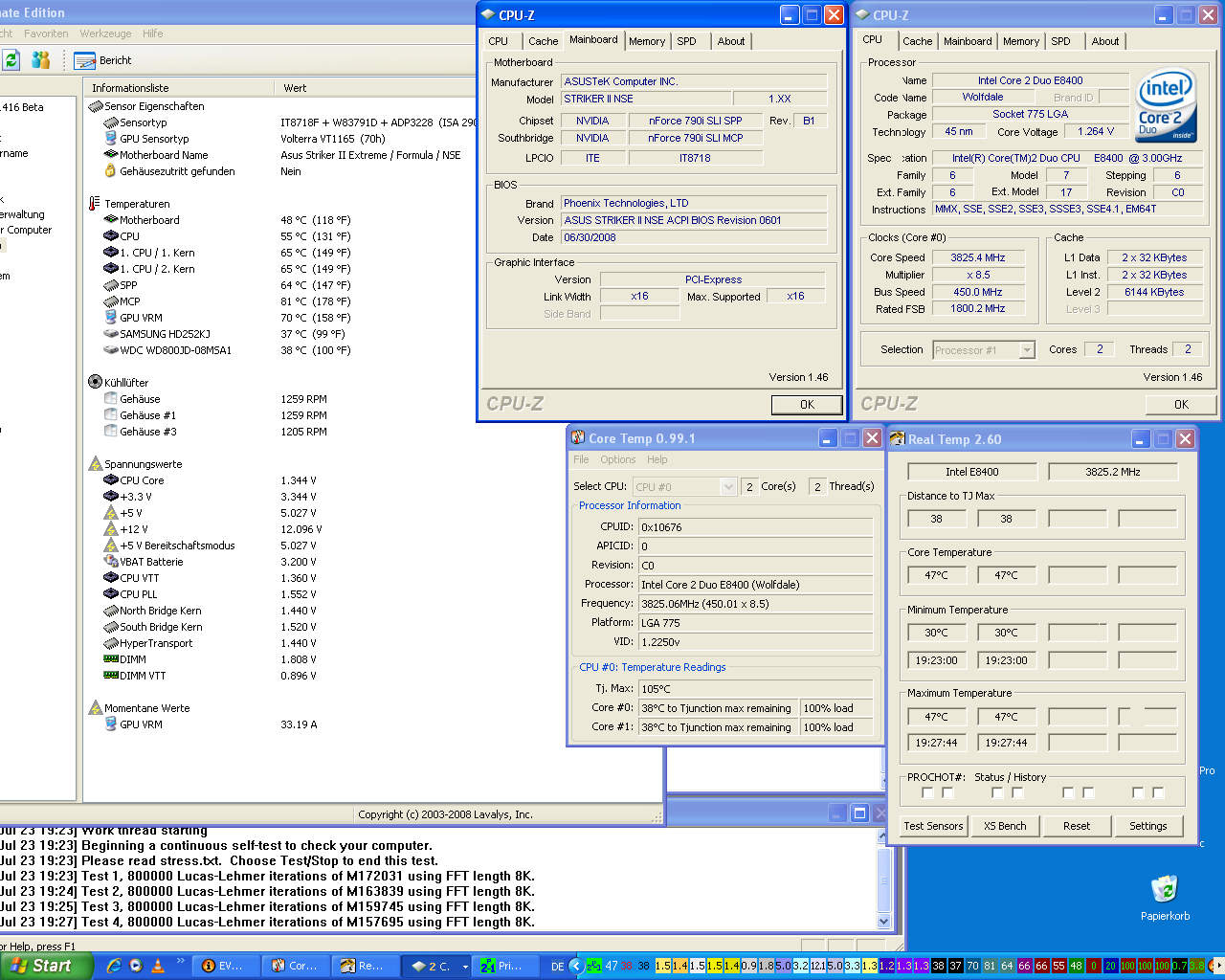Viewport: 1225px width, 980px height.
Task: Click the Prime95 log scroll-up arrow
Action: [x=883, y=835]
